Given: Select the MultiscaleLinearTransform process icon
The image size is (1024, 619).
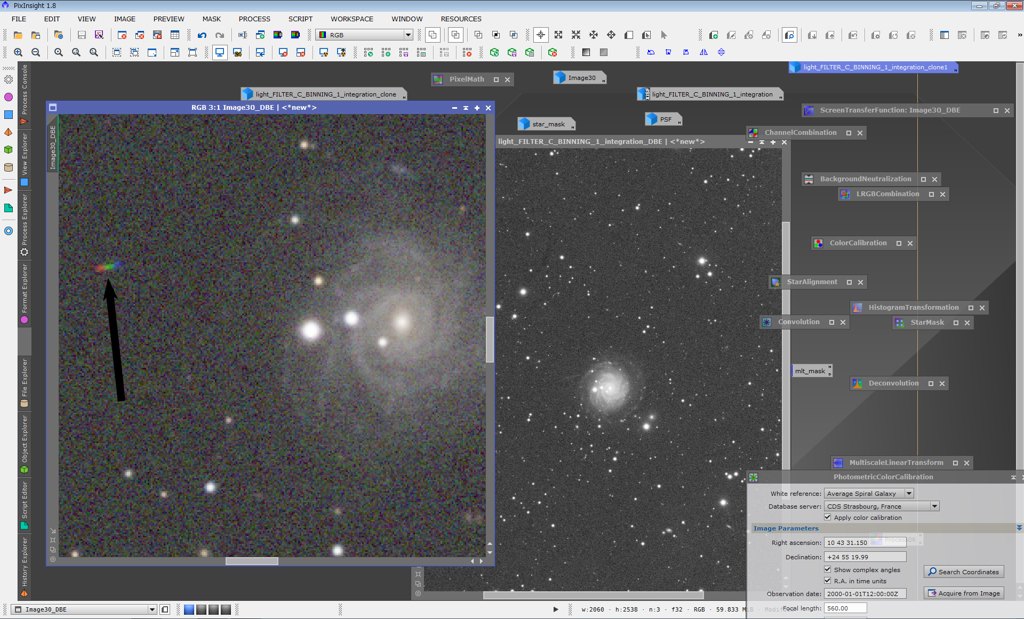Looking at the screenshot, I should coord(838,462).
